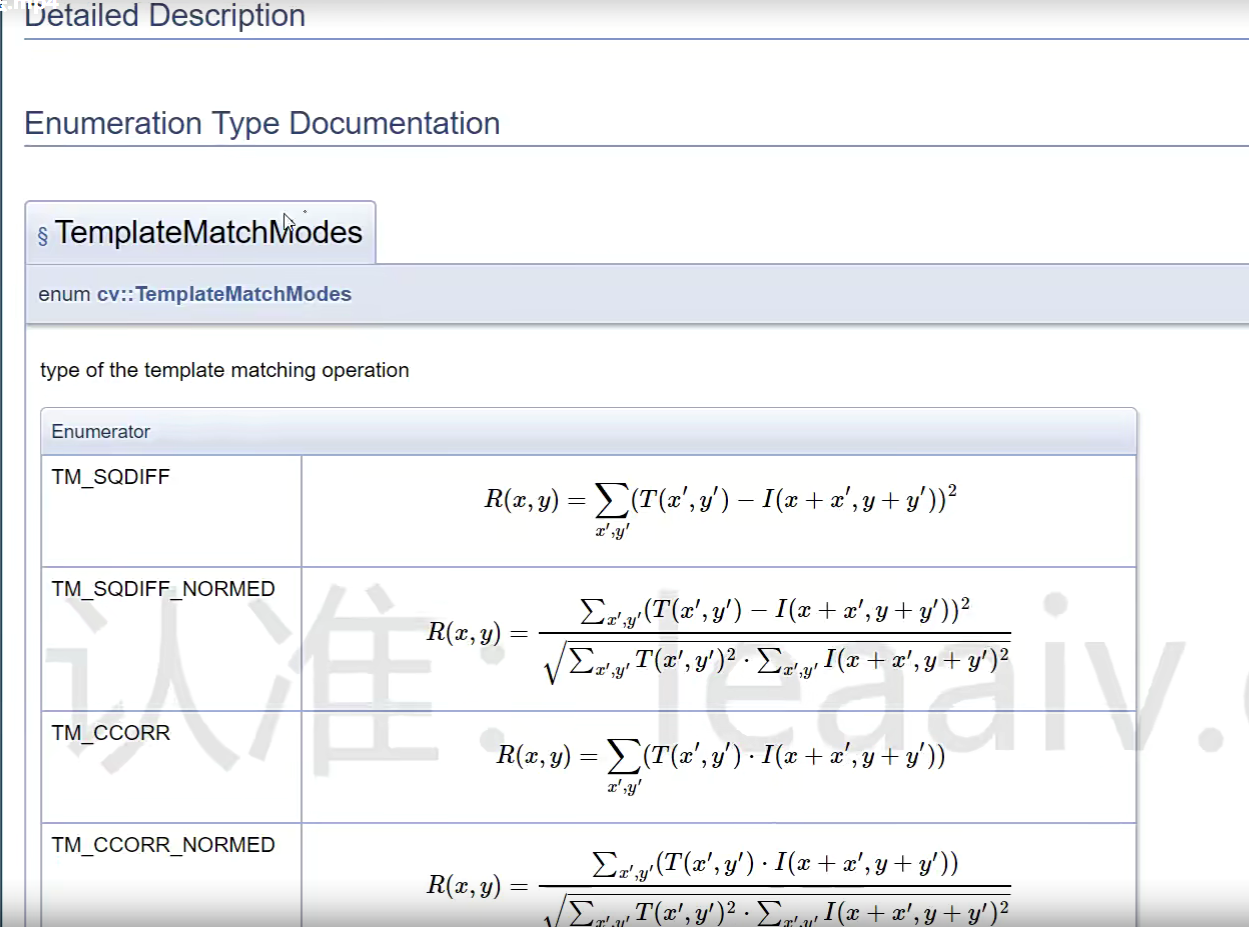
Task: Click R(x,y) in the TM_CCORR formula
Action: [534, 756]
